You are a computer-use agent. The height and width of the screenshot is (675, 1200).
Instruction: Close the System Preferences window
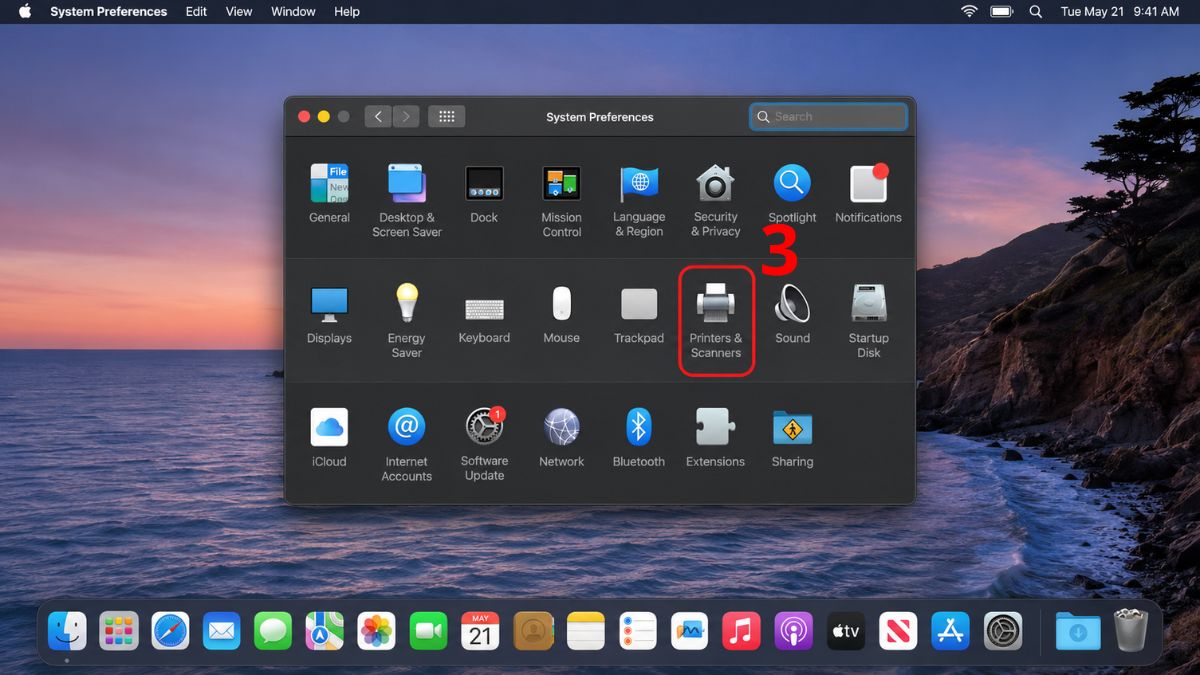point(304,117)
